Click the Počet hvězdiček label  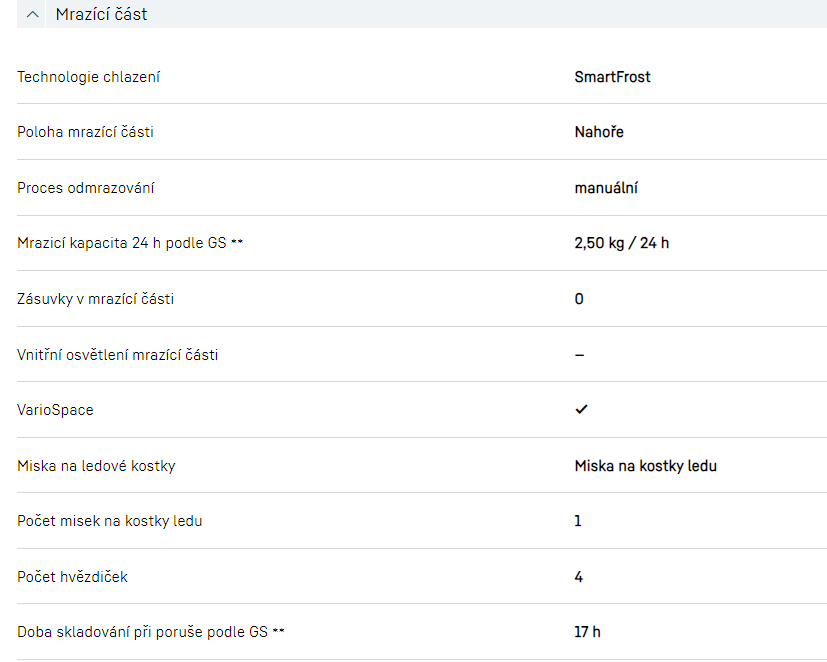pyautogui.click(x=72, y=577)
